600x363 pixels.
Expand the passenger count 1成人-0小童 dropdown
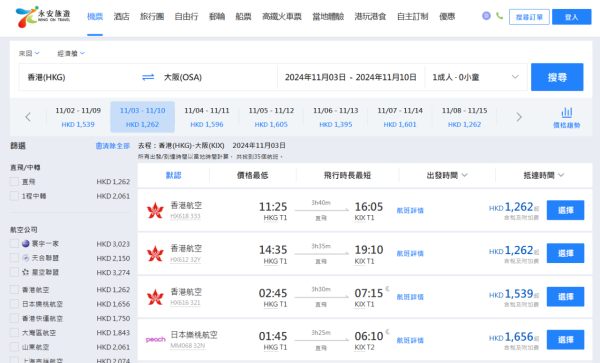[x=476, y=77]
